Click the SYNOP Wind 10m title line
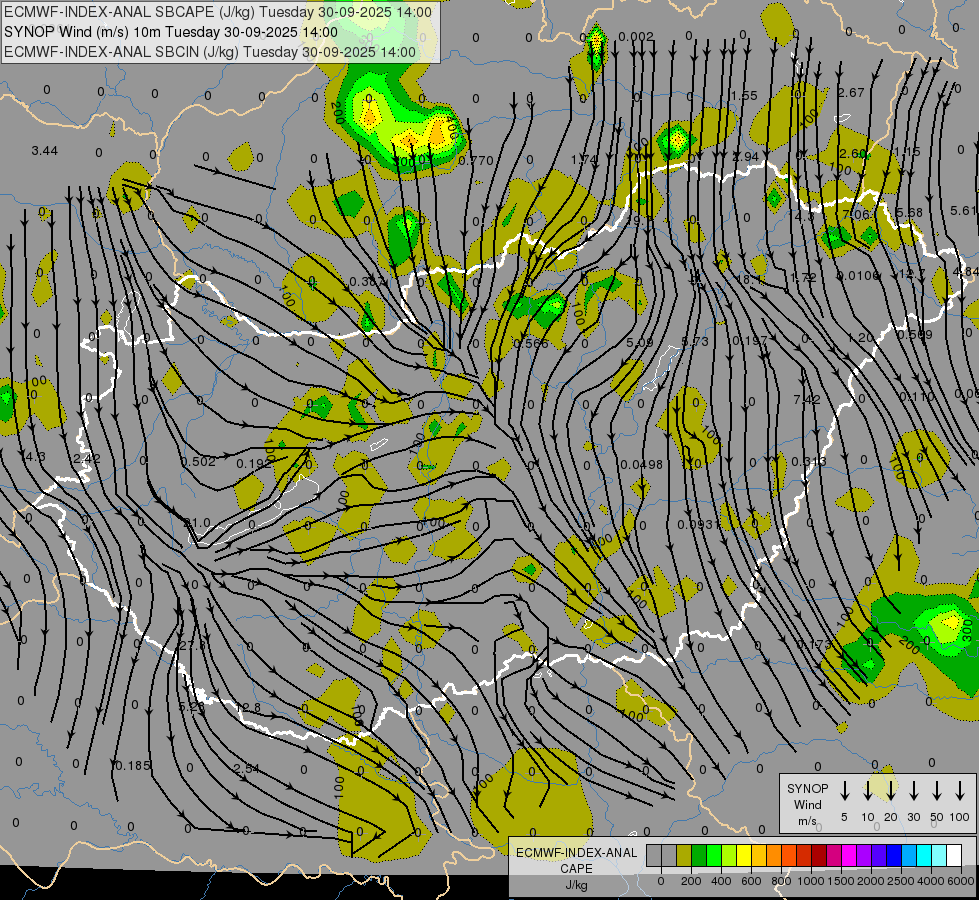 pos(170,32)
